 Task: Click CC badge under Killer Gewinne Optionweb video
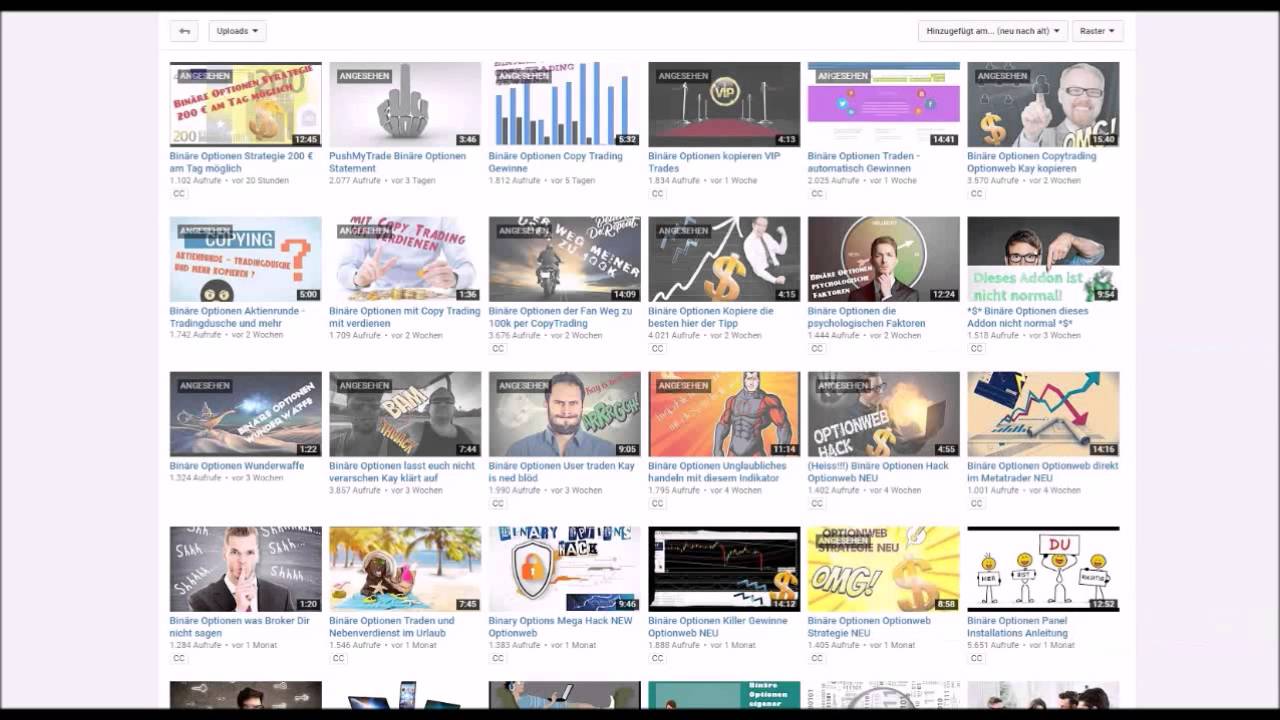pos(657,659)
